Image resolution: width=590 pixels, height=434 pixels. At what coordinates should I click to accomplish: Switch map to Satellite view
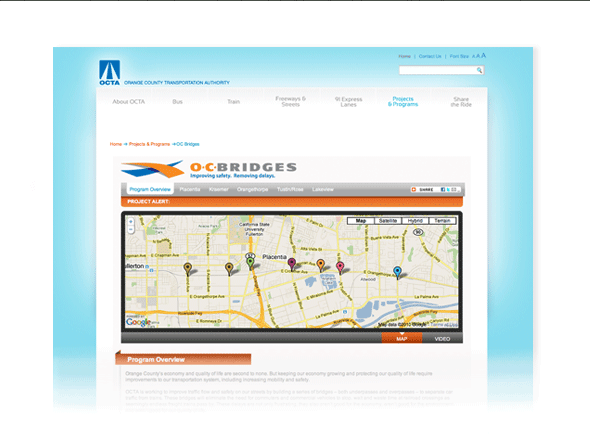pos(388,221)
